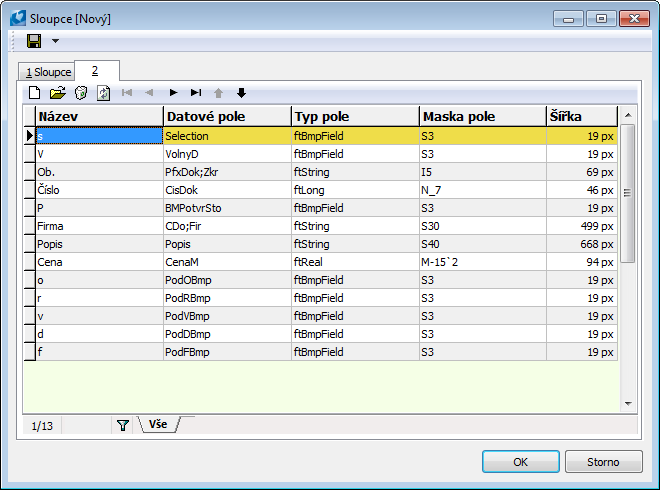Delete record with trash bin icon
Image resolution: width=660 pixels, height=490 pixels.
[81, 93]
